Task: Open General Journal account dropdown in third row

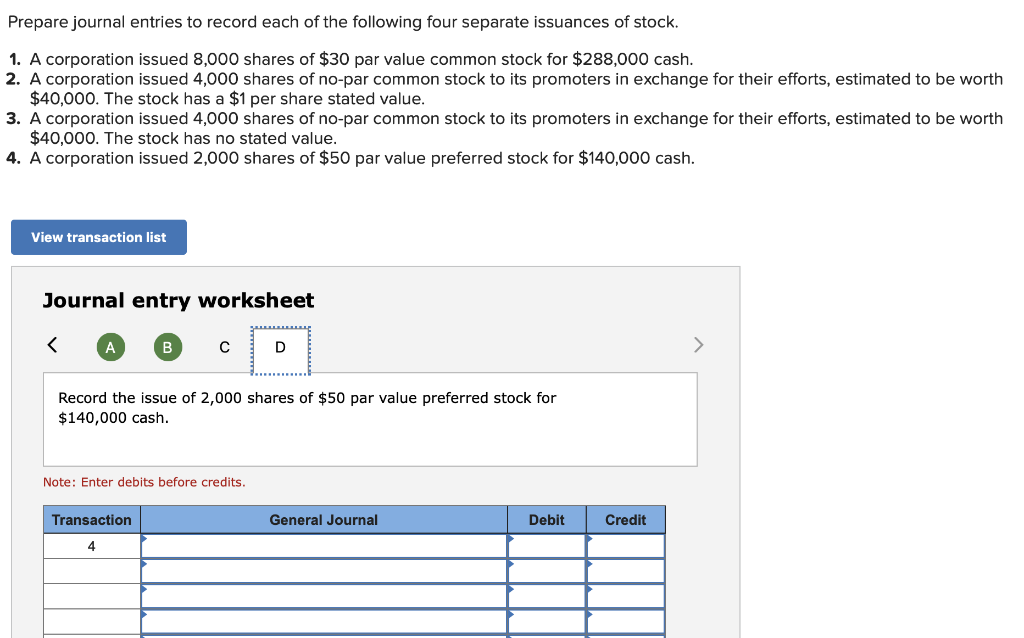Action: point(324,596)
